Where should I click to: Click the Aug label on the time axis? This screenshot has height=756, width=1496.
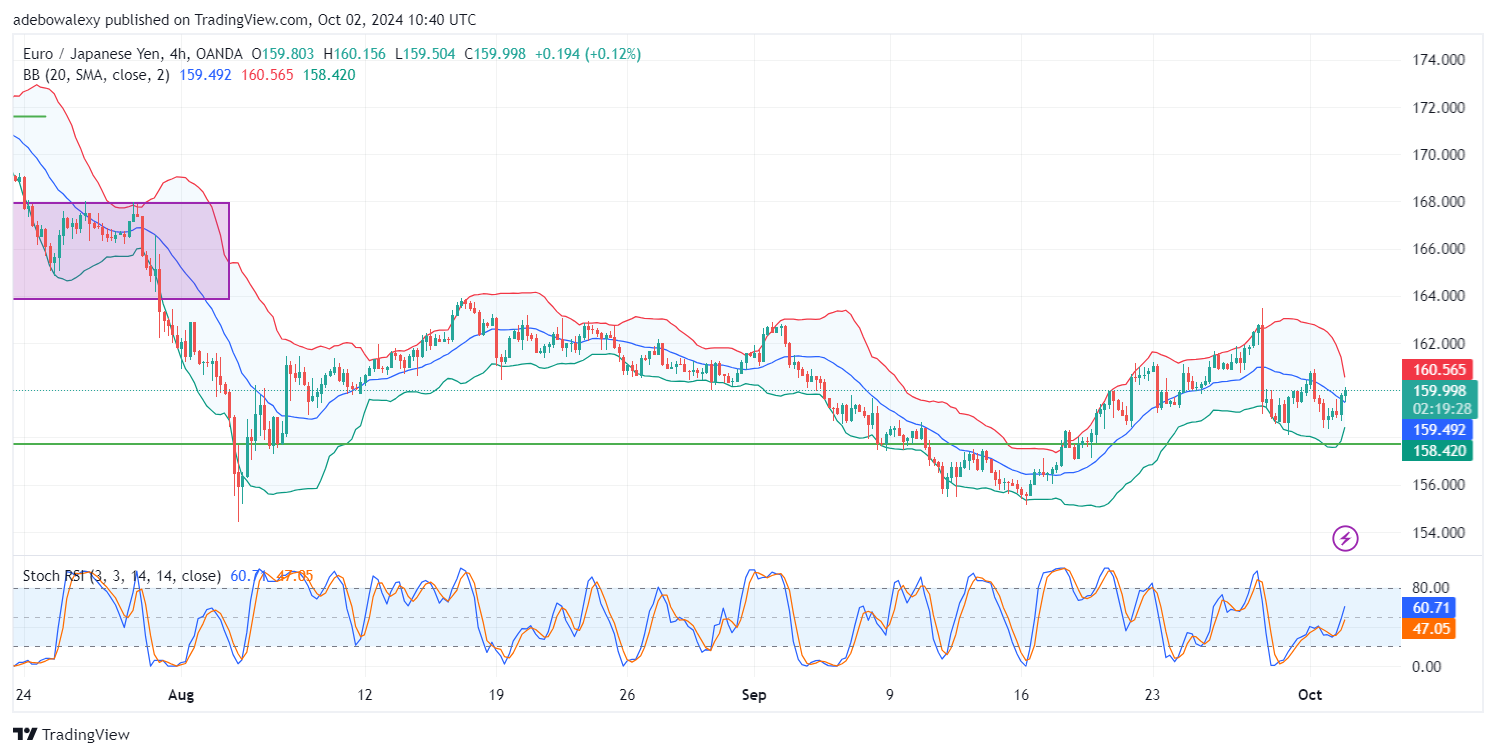click(x=180, y=694)
